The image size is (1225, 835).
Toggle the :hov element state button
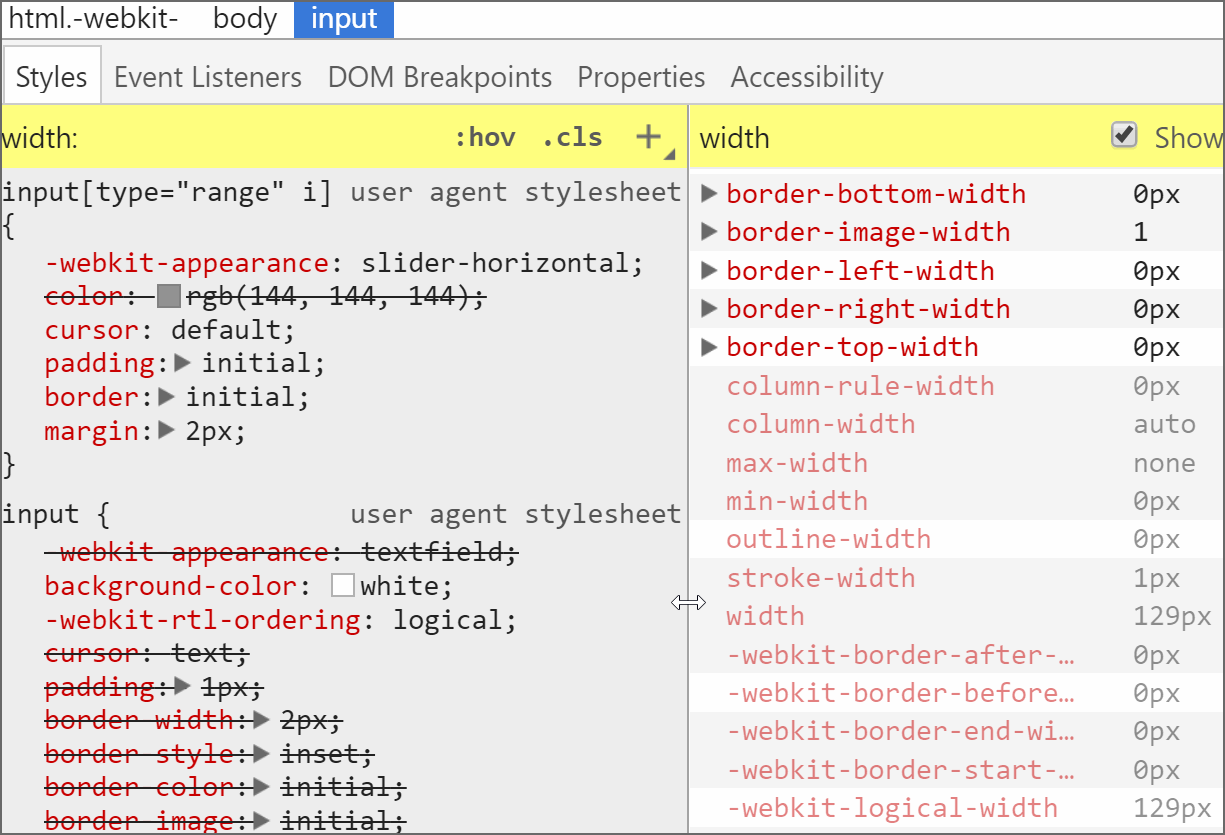[x=484, y=137]
